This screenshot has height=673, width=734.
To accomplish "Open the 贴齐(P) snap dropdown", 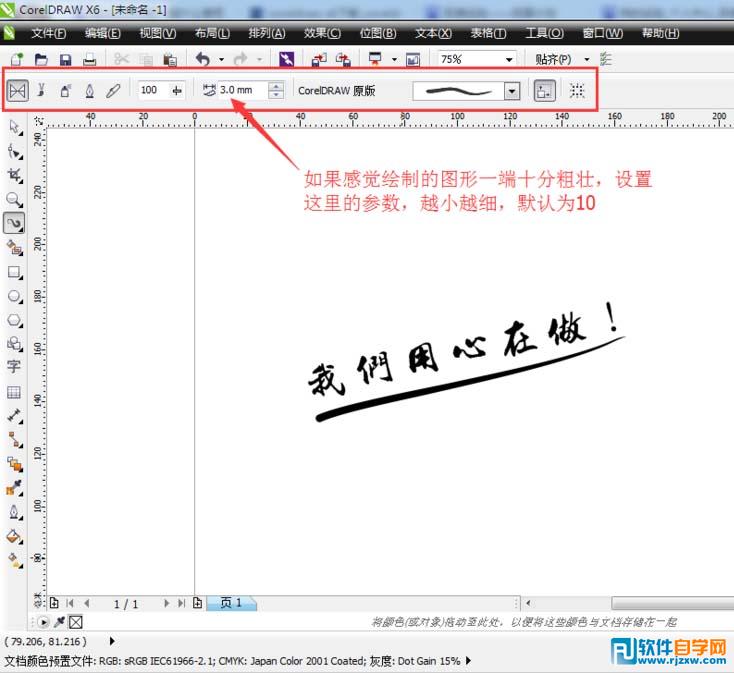I will tap(587, 59).
